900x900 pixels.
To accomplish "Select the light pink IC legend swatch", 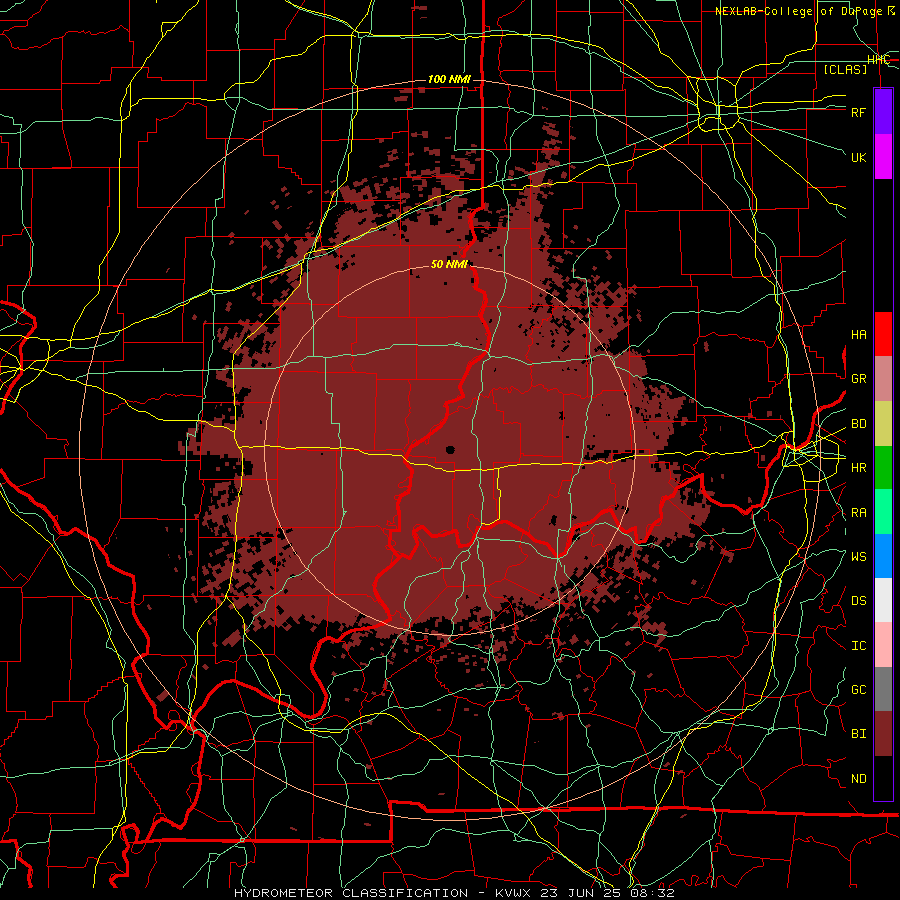I will (883, 645).
